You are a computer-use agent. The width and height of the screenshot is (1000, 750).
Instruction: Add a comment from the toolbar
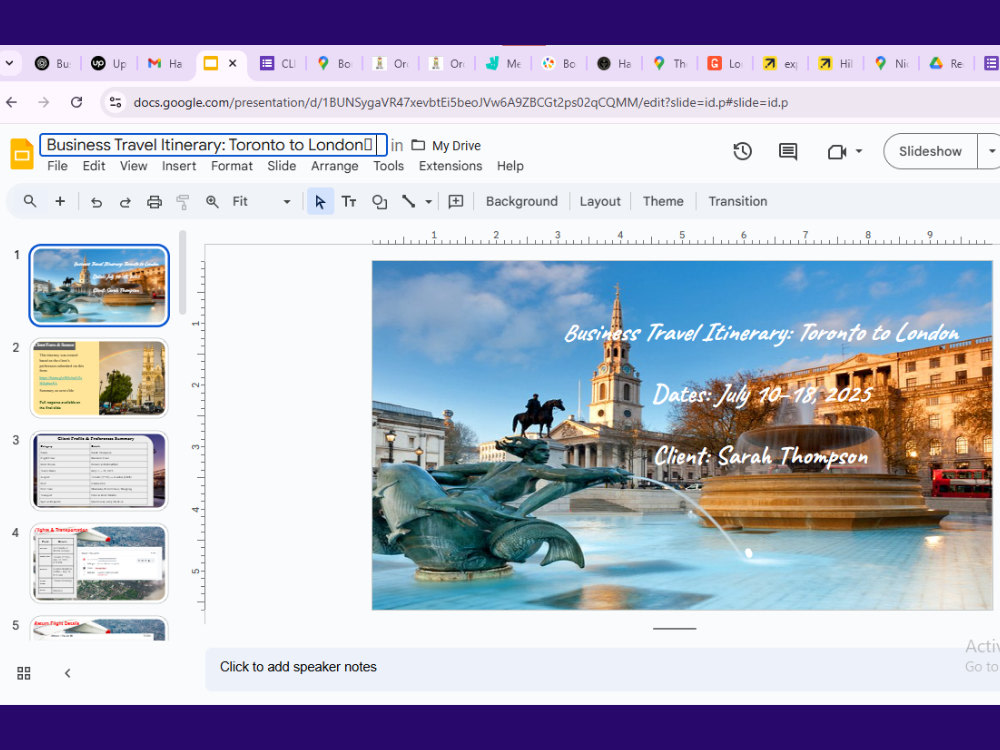click(456, 202)
